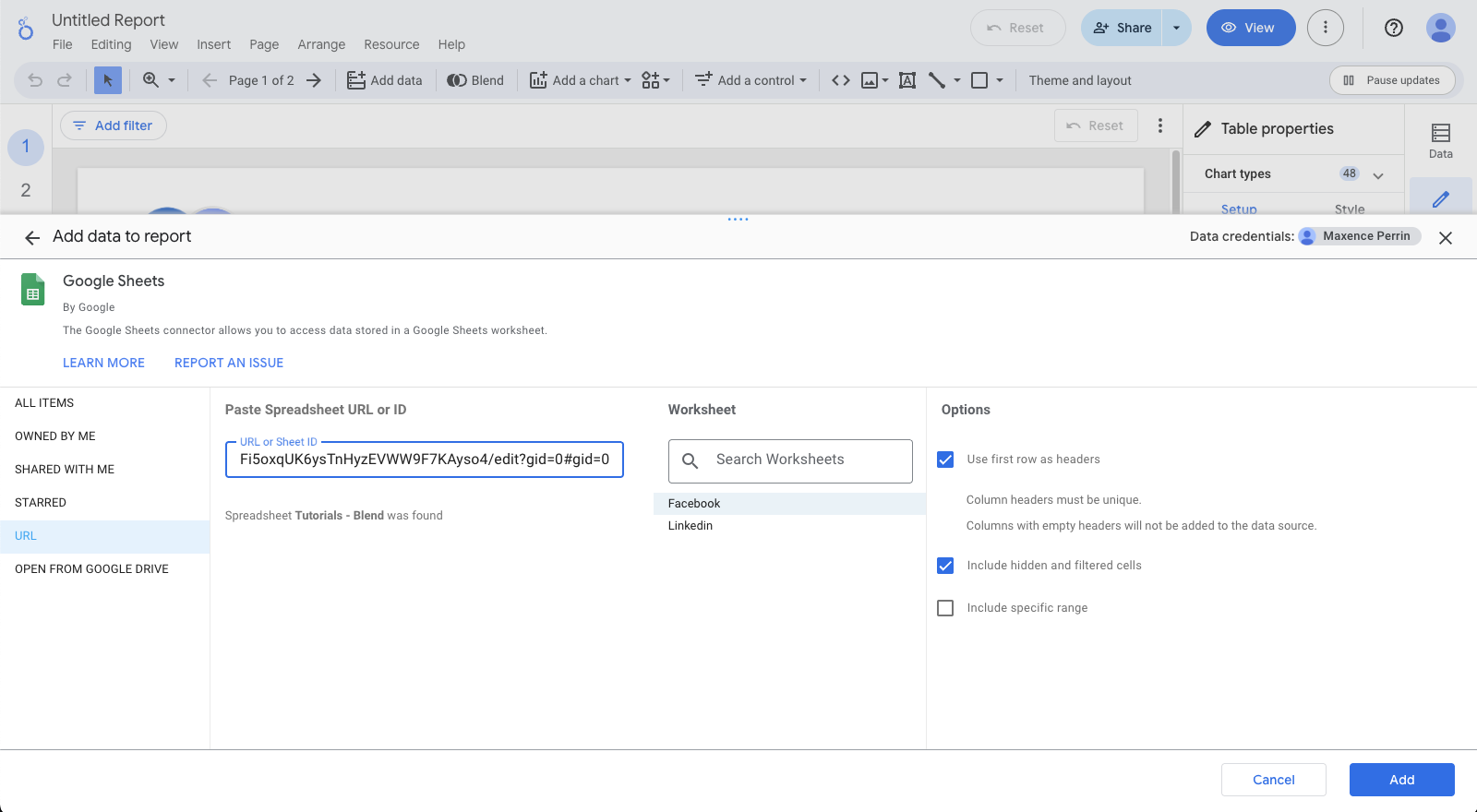Image resolution: width=1477 pixels, height=812 pixels.
Task: Open the Share dropdown arrow
Action: (x=1176, y=28)
